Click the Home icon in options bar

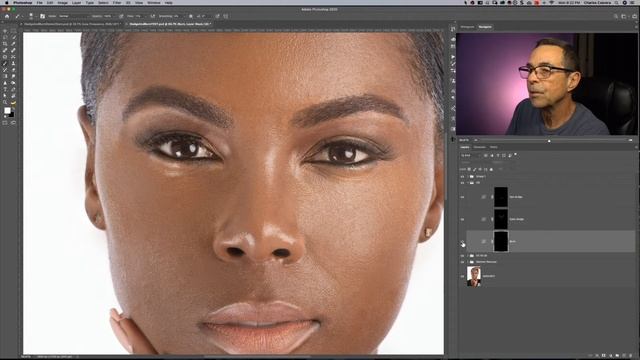[x=7, y=16]
